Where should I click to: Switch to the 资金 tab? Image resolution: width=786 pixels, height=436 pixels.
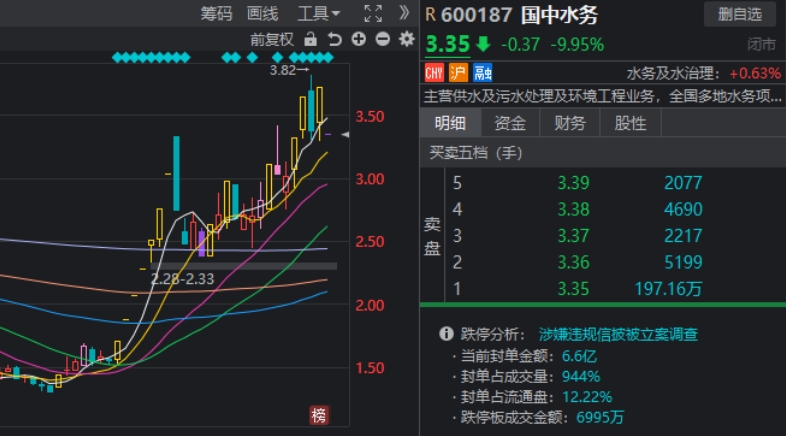click(510, 123)
